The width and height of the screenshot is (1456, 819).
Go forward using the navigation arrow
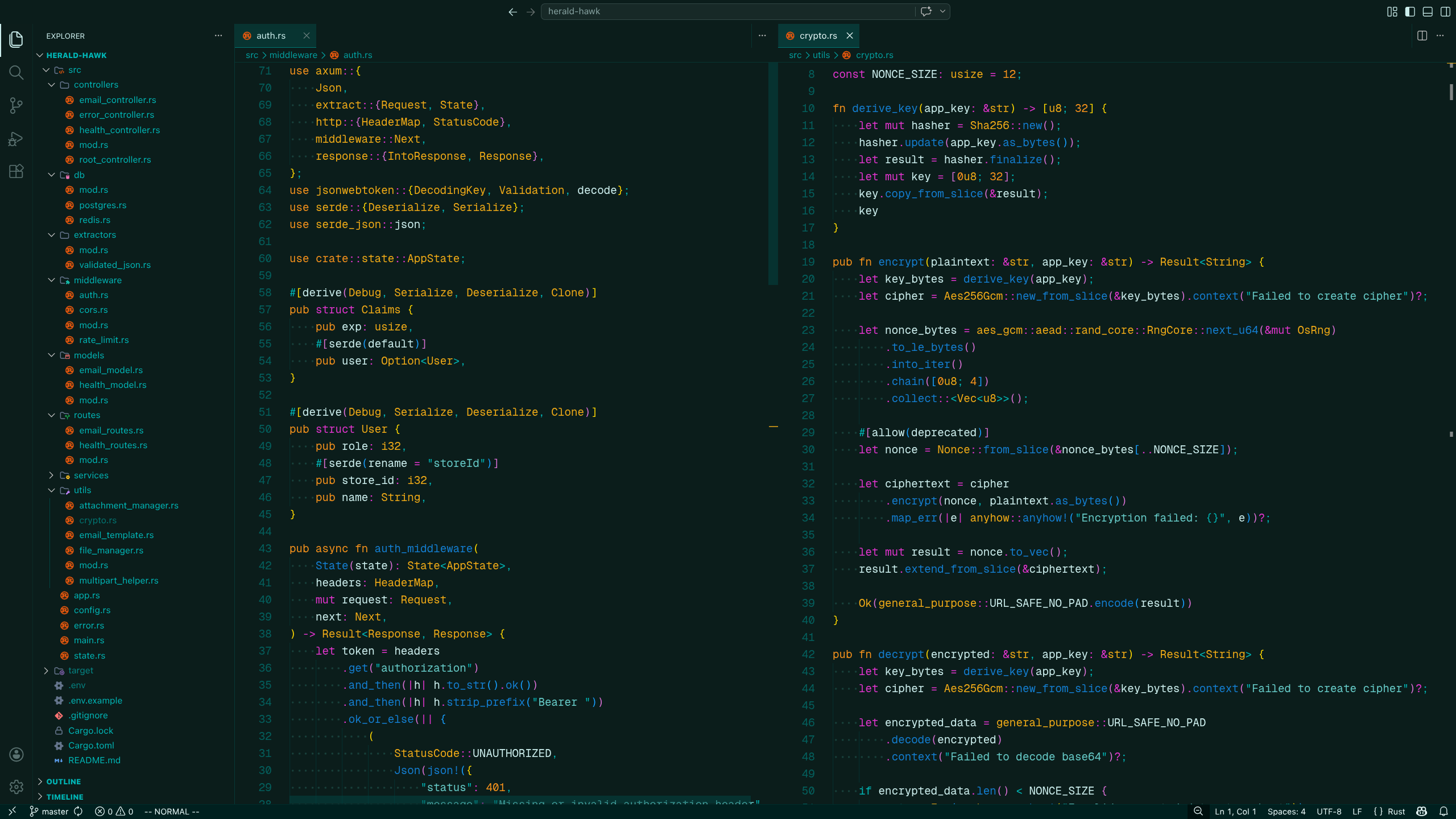531,11
